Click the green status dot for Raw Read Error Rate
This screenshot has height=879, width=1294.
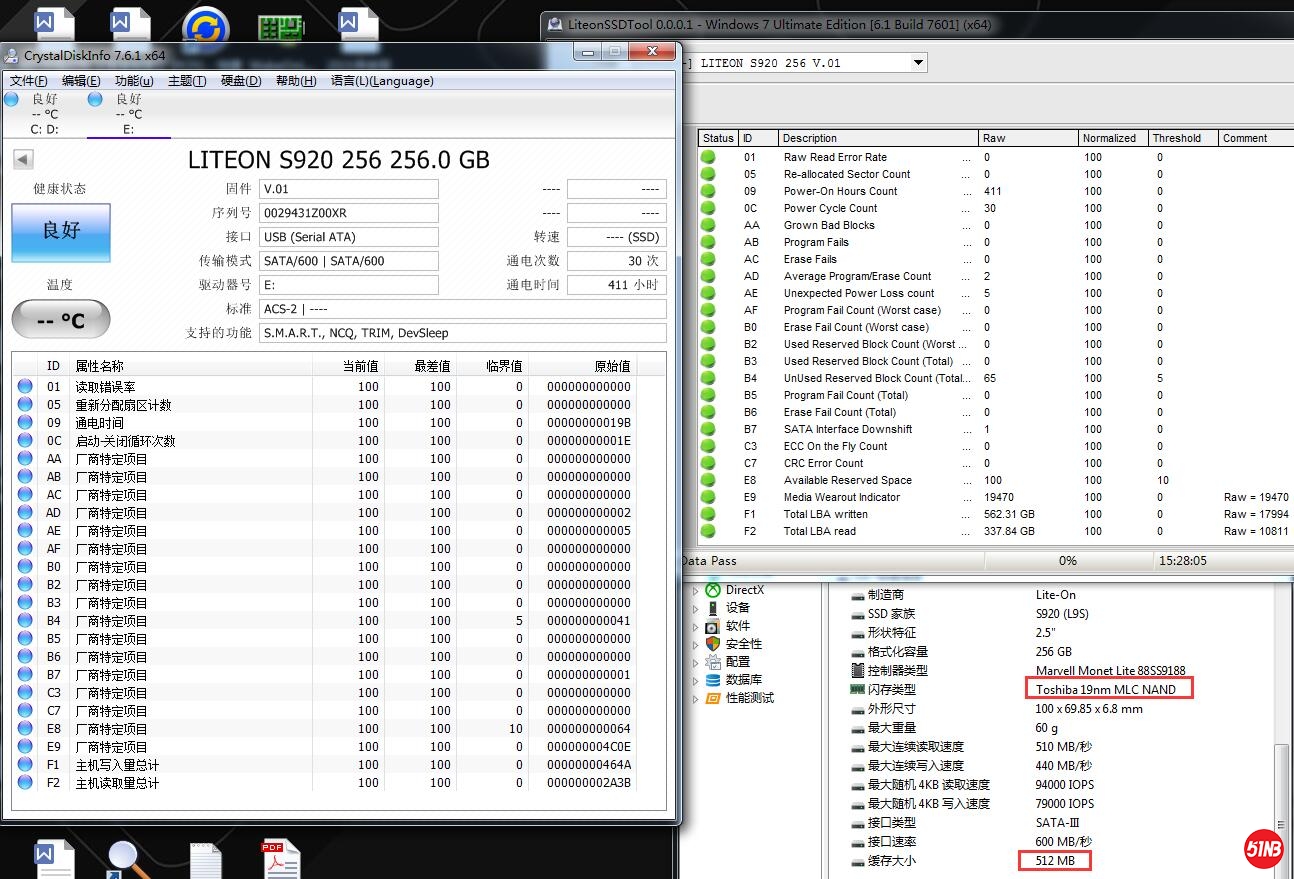pos(709,157)
